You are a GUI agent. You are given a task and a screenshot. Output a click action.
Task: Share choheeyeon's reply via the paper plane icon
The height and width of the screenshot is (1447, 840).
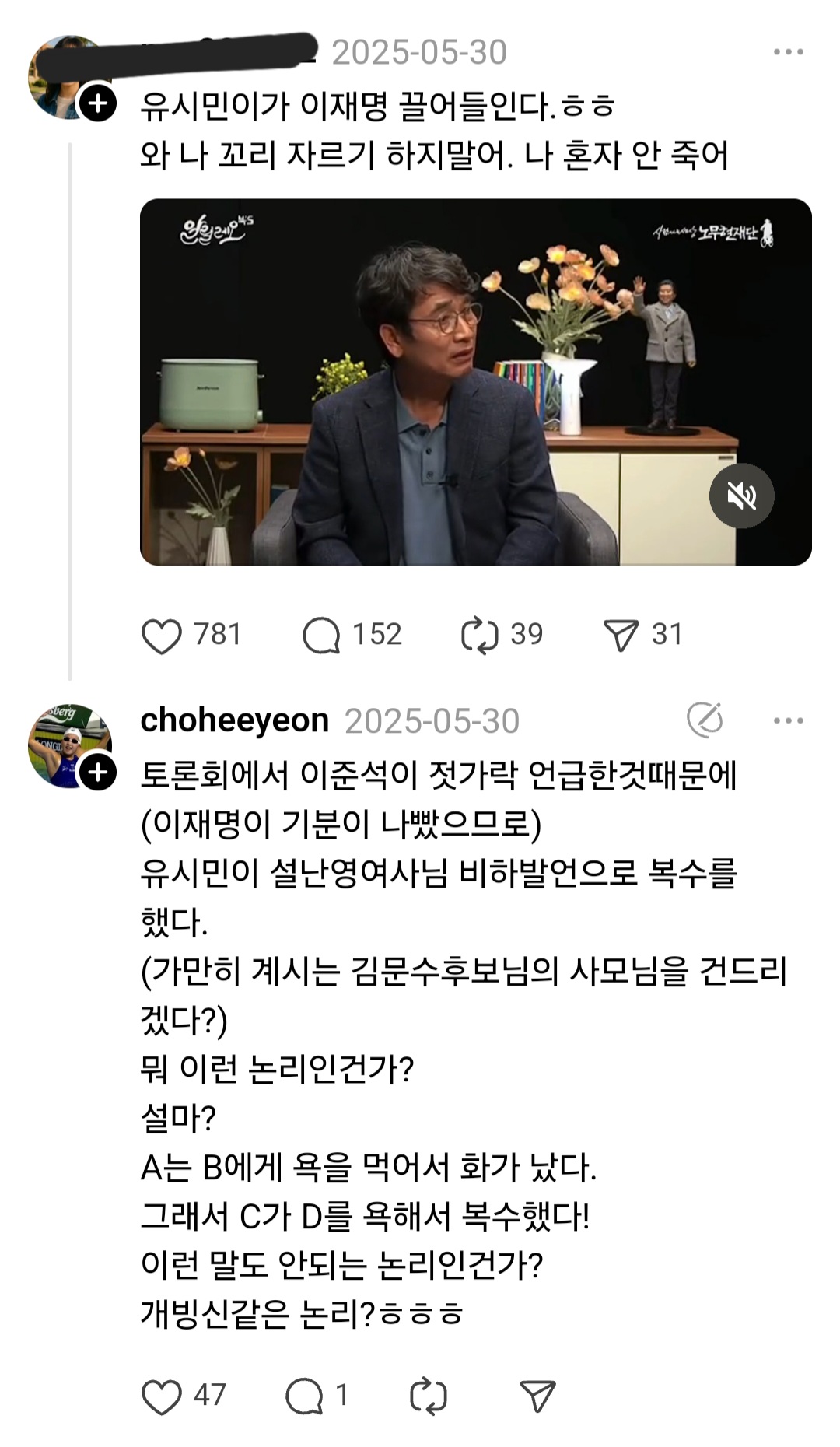(537, 1396)
